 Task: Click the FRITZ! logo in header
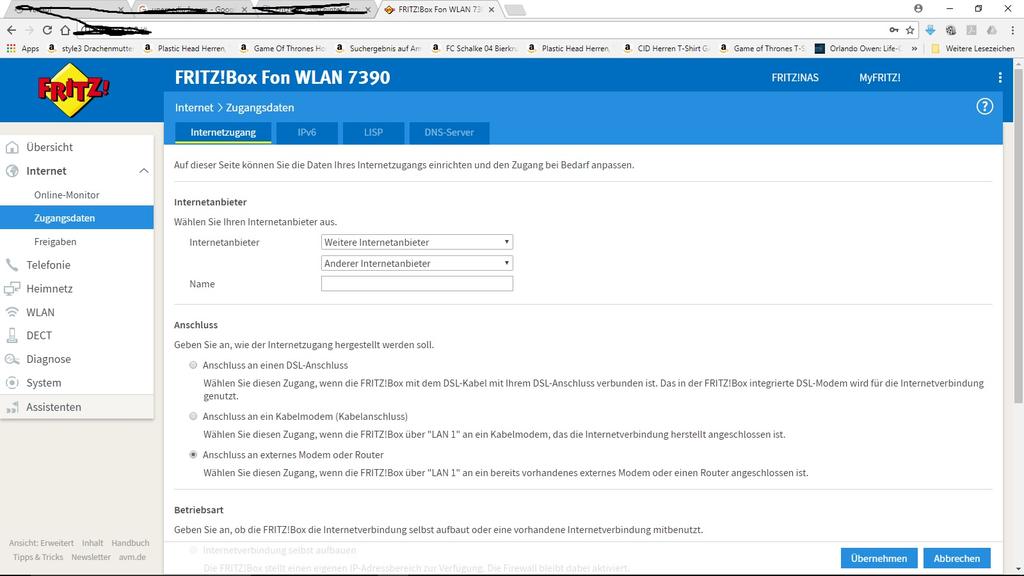(73, 91)
